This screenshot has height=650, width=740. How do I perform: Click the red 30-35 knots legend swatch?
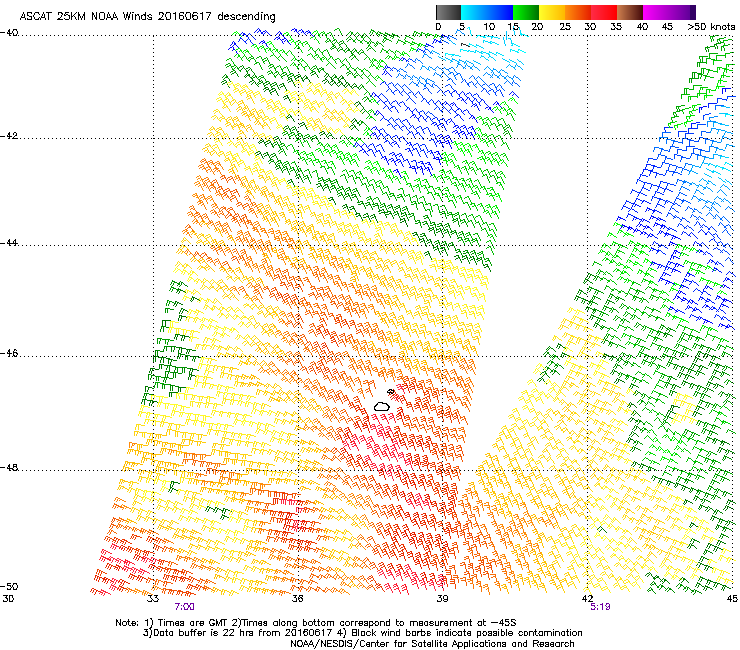(604, 12)
